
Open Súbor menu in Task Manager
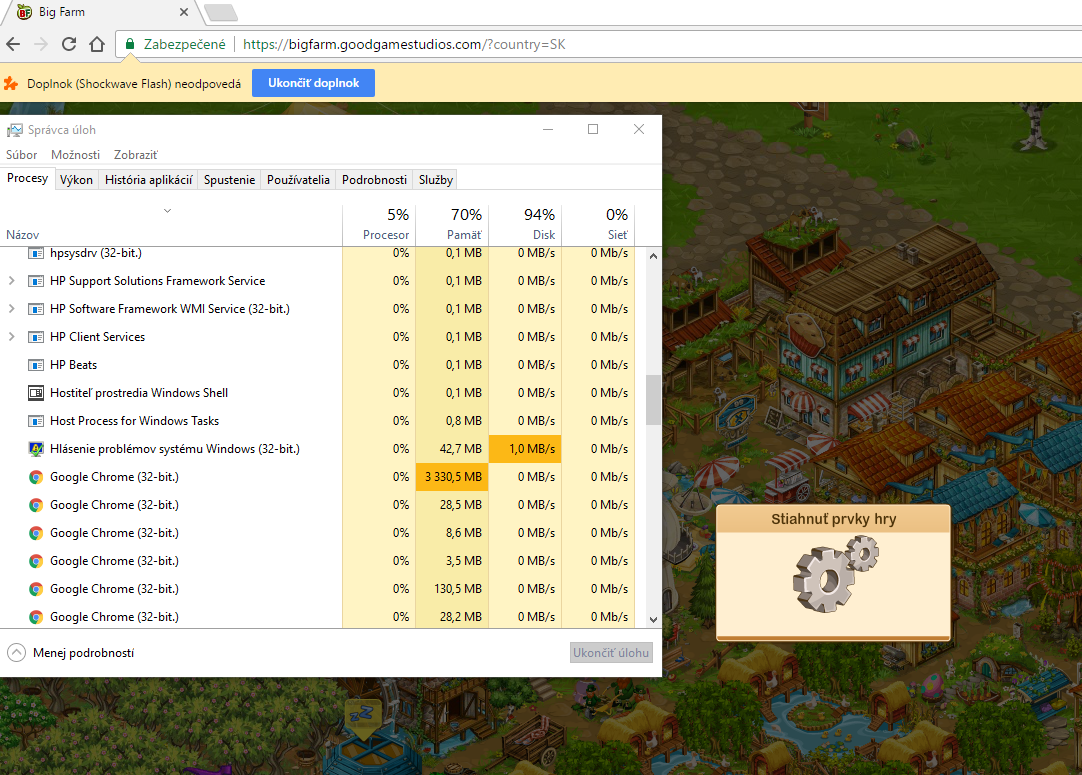click(x=21, y=155)
